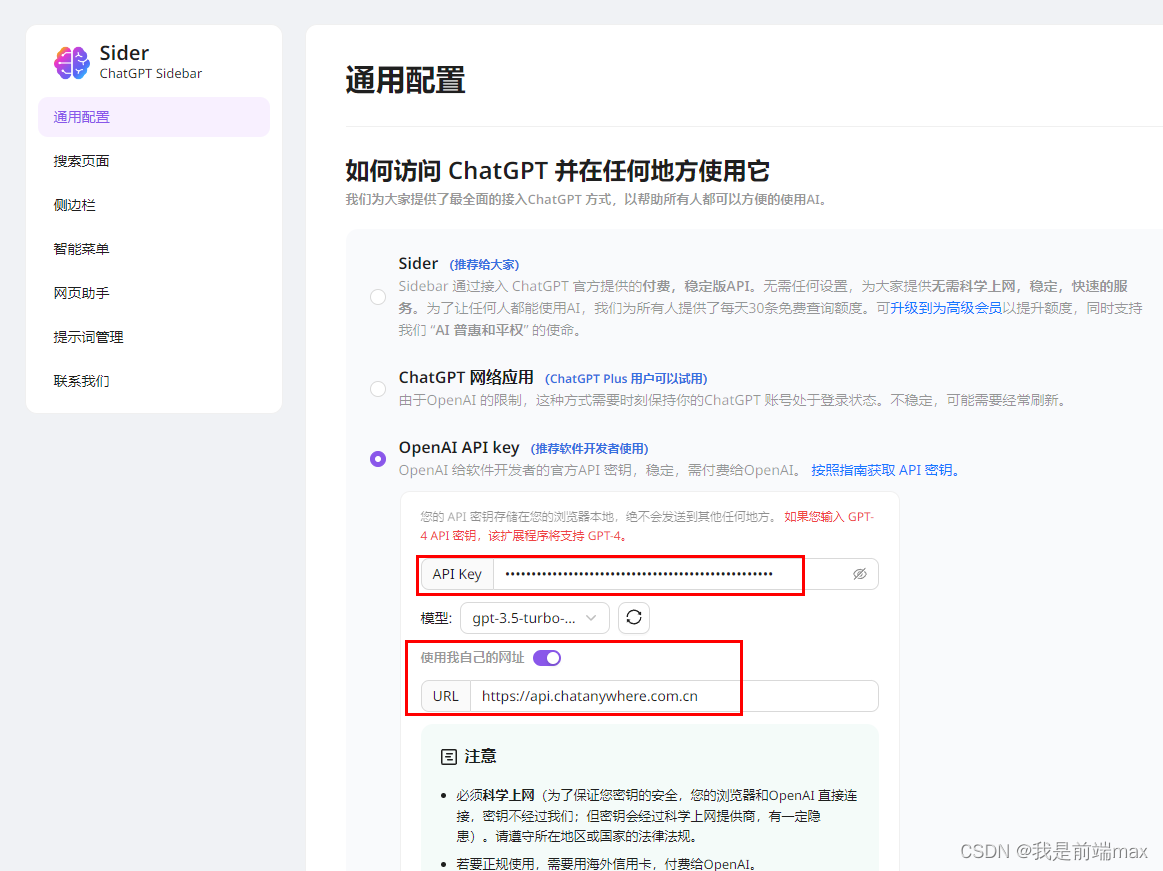Click the 升级到为高级会员 link
This screenshot has width=1163, height=871.
point(946,308)
